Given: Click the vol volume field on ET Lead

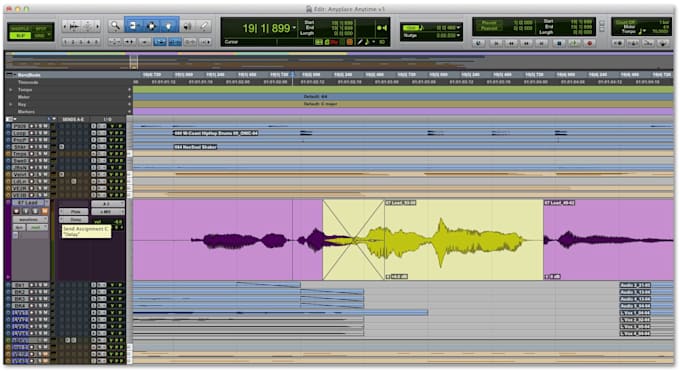Looking at the screenshot, I should [x=108, y=222].
